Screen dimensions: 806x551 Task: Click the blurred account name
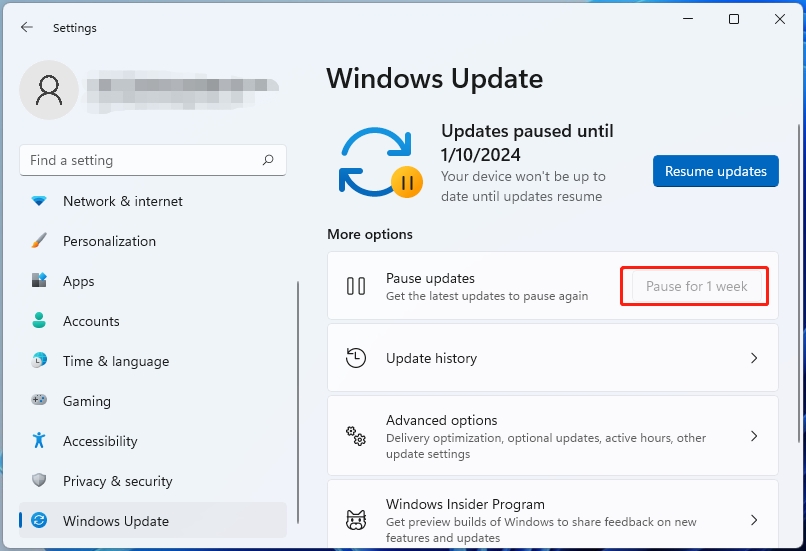(x=182, y=90)
